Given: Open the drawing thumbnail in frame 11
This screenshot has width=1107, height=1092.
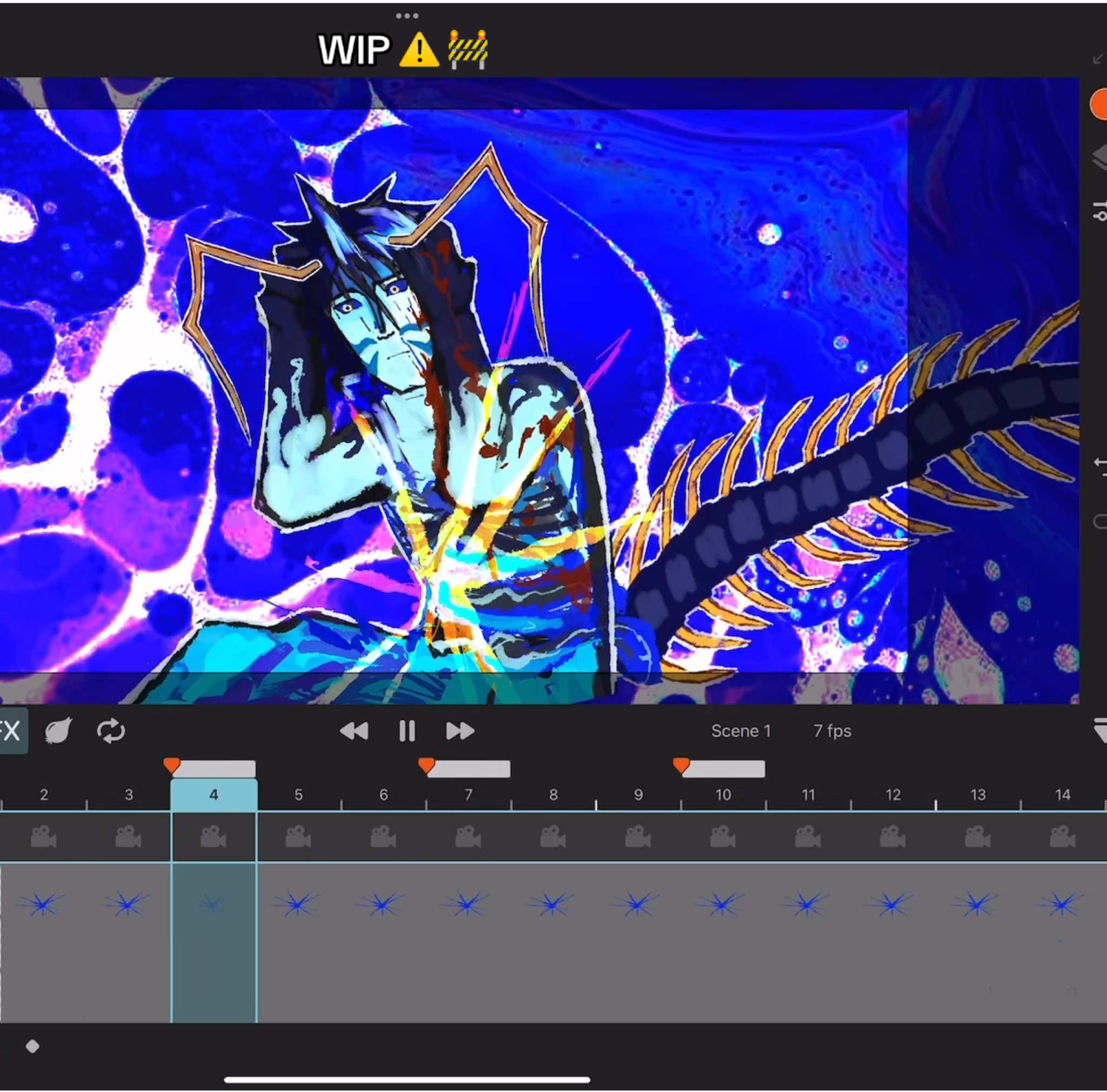Looking at the screenshot, I should (807, 903).
